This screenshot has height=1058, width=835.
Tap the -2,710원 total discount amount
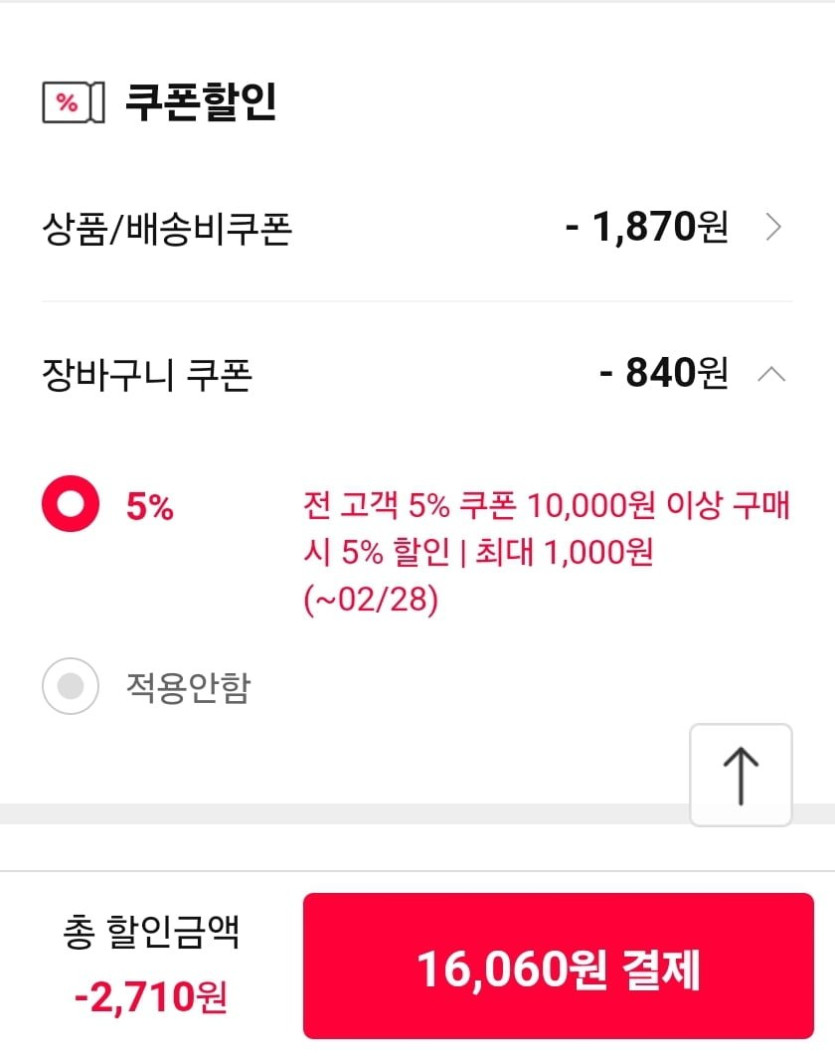click(150, 996)
